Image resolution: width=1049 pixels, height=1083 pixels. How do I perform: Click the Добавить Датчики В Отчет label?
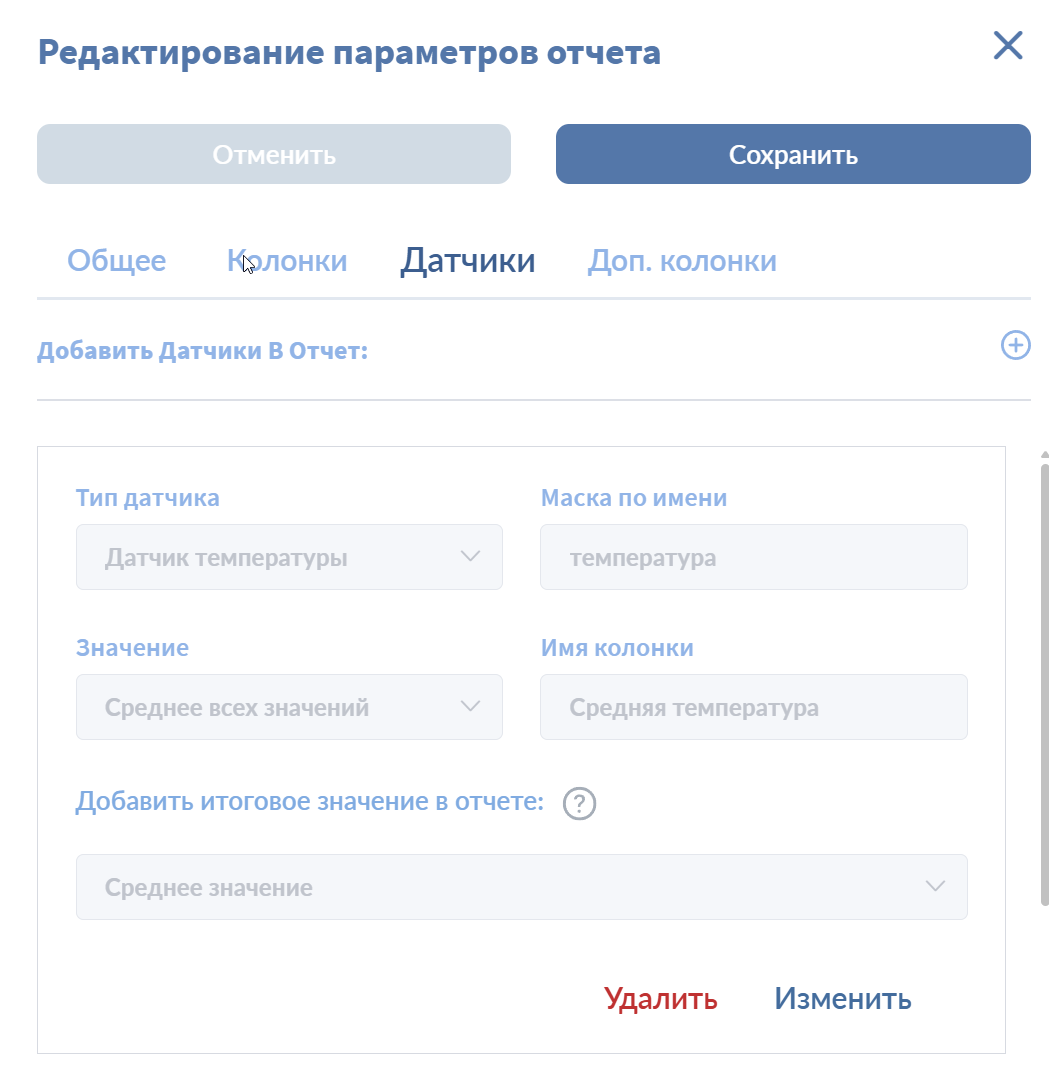pyautogui.click(x=203, y=352)
